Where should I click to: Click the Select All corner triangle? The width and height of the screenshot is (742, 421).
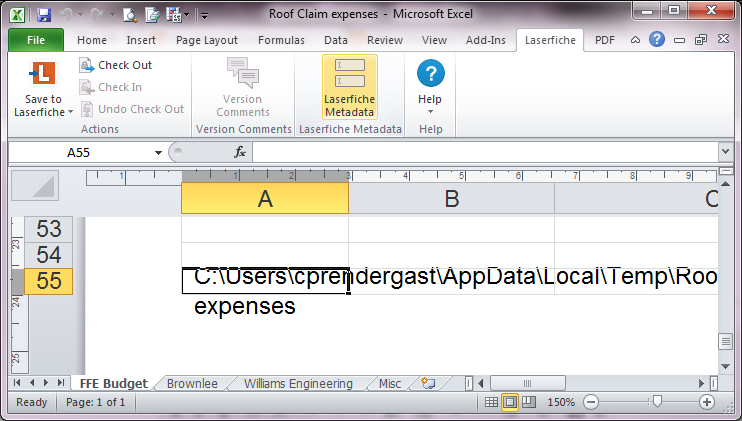[35, 185]
